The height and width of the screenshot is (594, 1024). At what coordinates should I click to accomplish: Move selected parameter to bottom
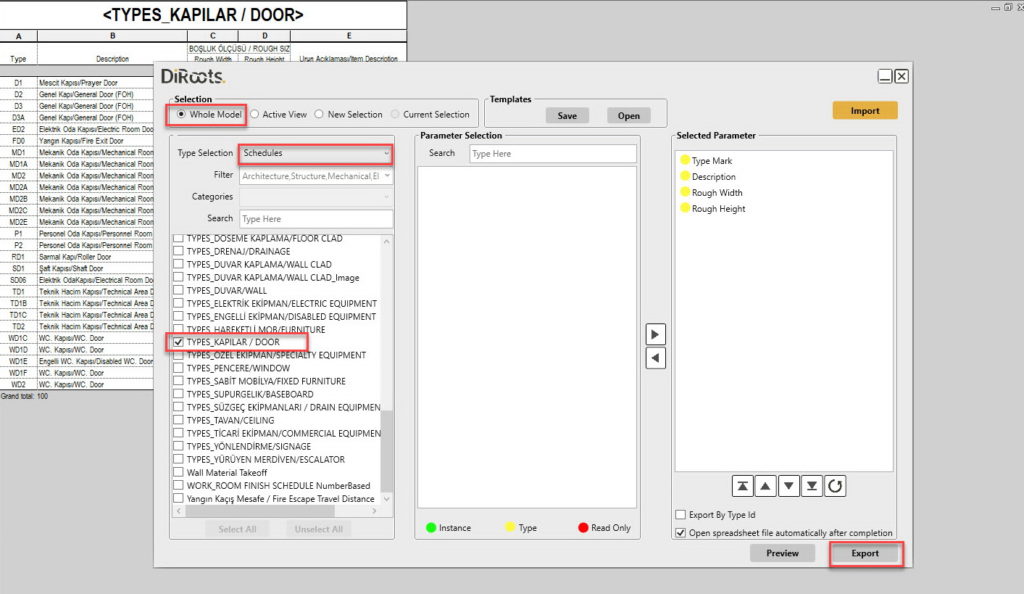[812, 486]
